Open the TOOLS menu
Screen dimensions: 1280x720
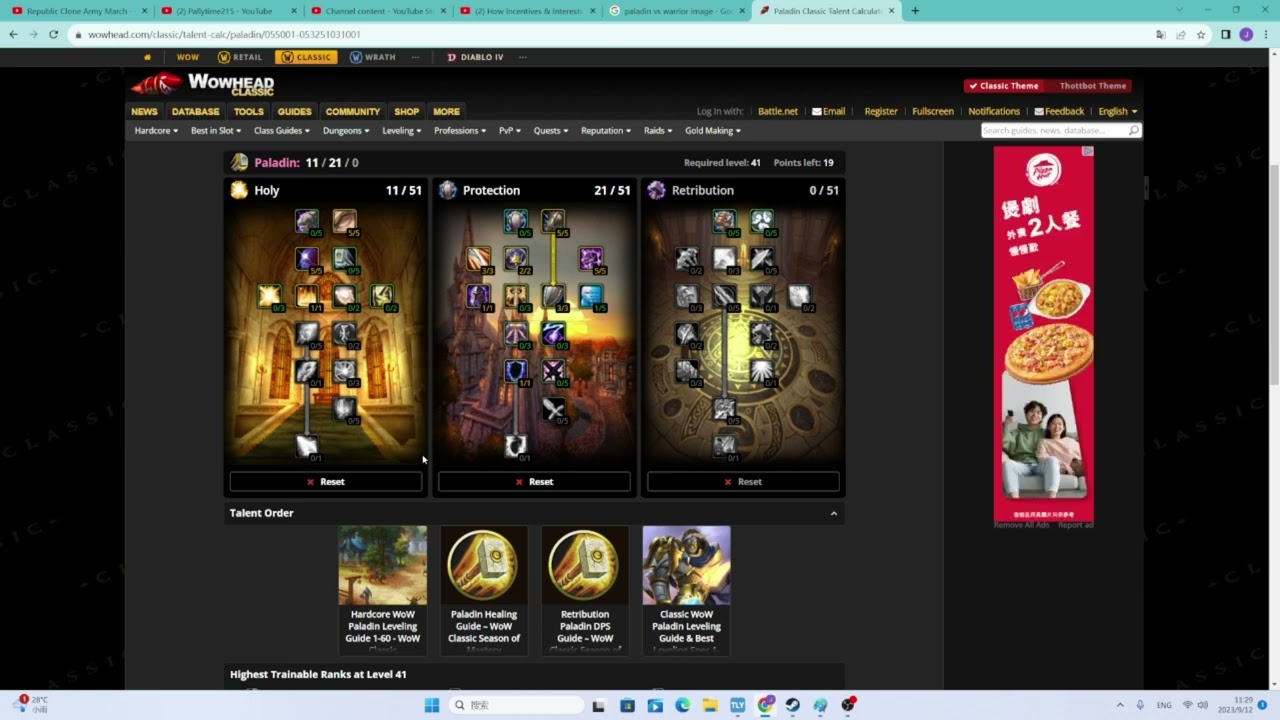[x=248, y=112]
